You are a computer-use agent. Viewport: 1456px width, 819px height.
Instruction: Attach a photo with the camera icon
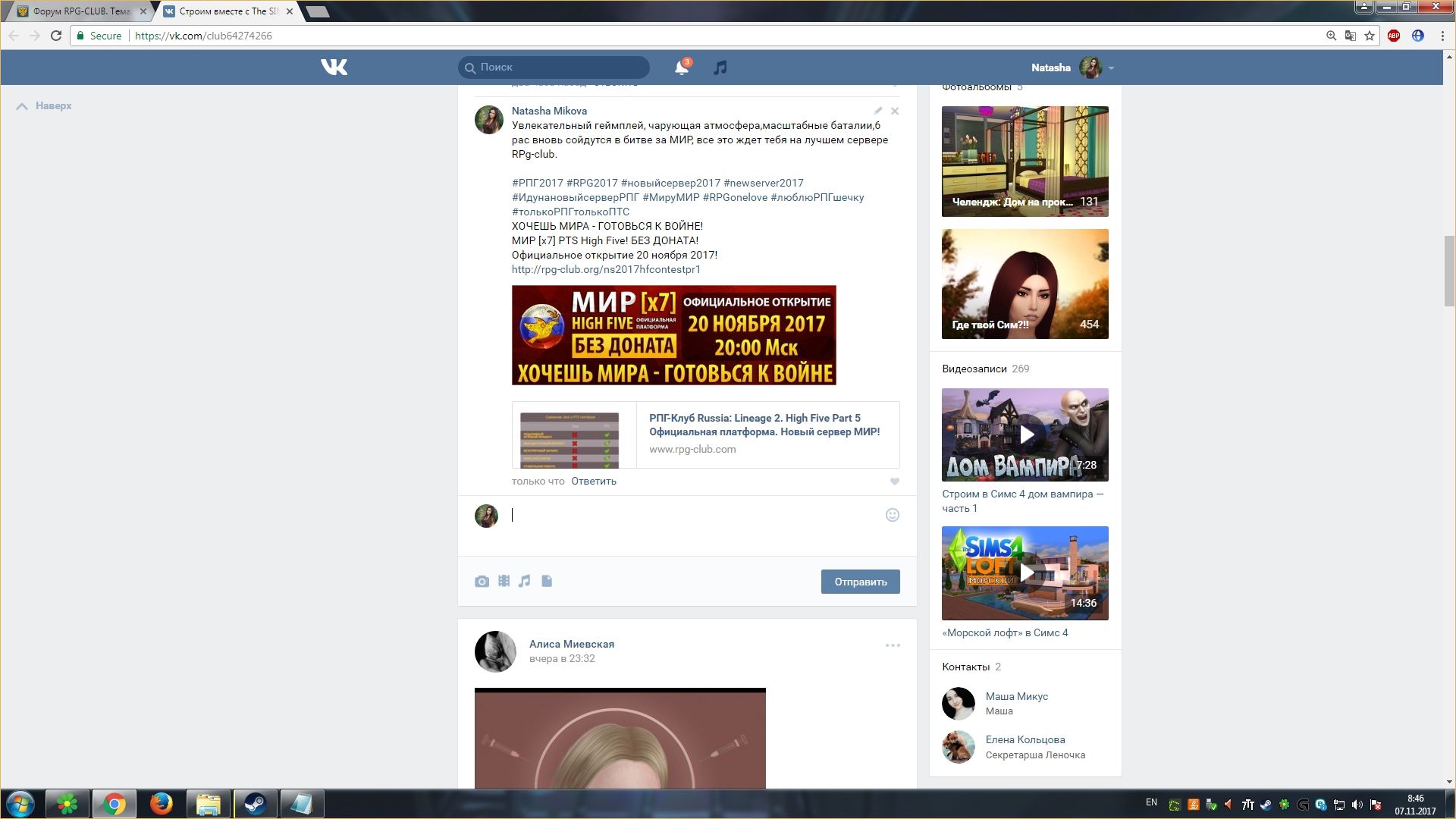pos(482,582)
